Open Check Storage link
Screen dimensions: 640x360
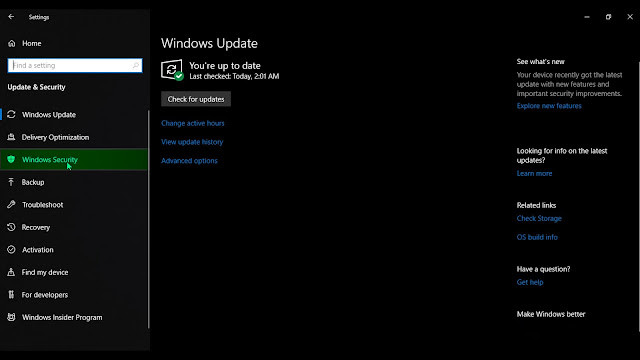pos(539,218)
